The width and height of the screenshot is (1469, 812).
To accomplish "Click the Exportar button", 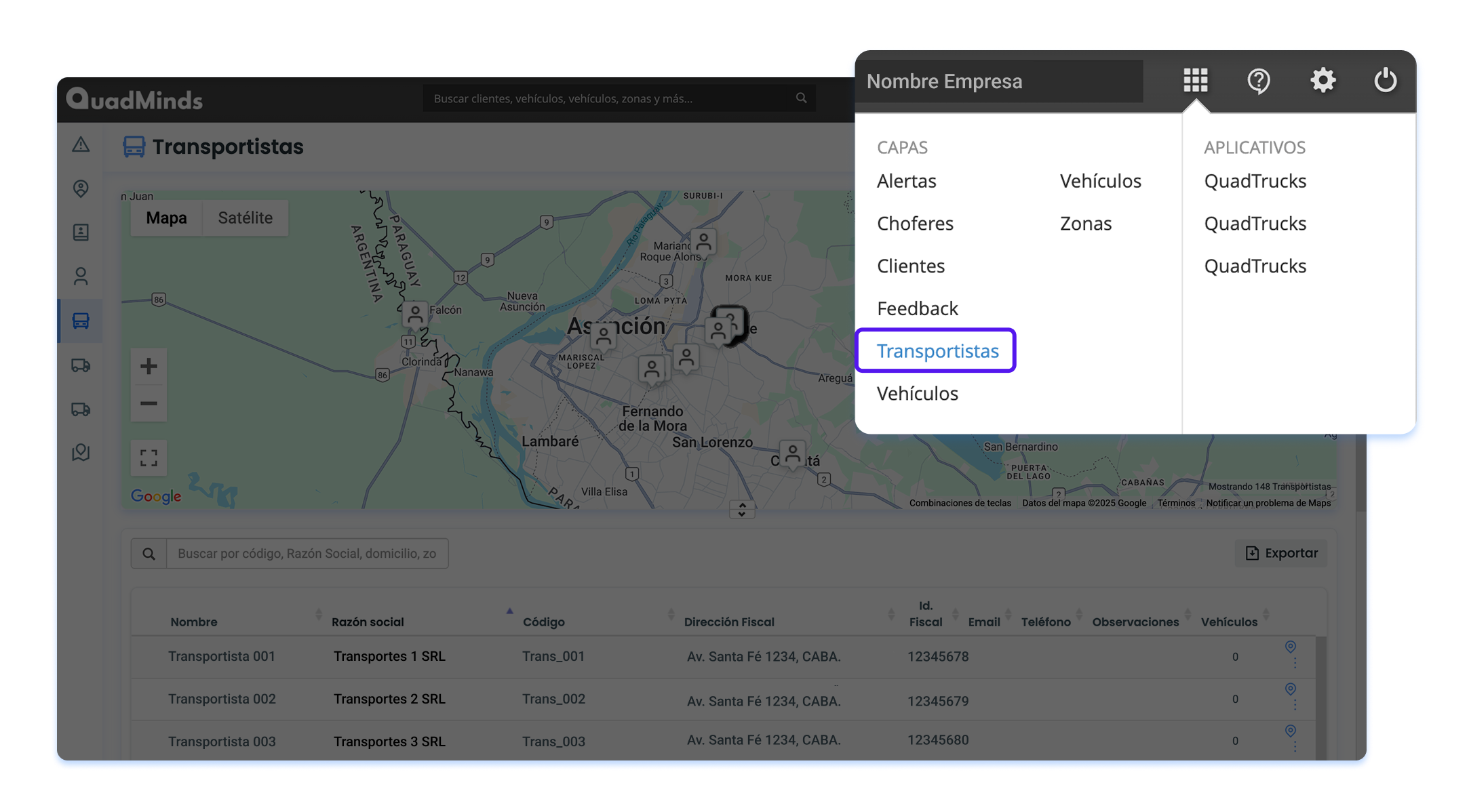I will tap(1281, 553).
